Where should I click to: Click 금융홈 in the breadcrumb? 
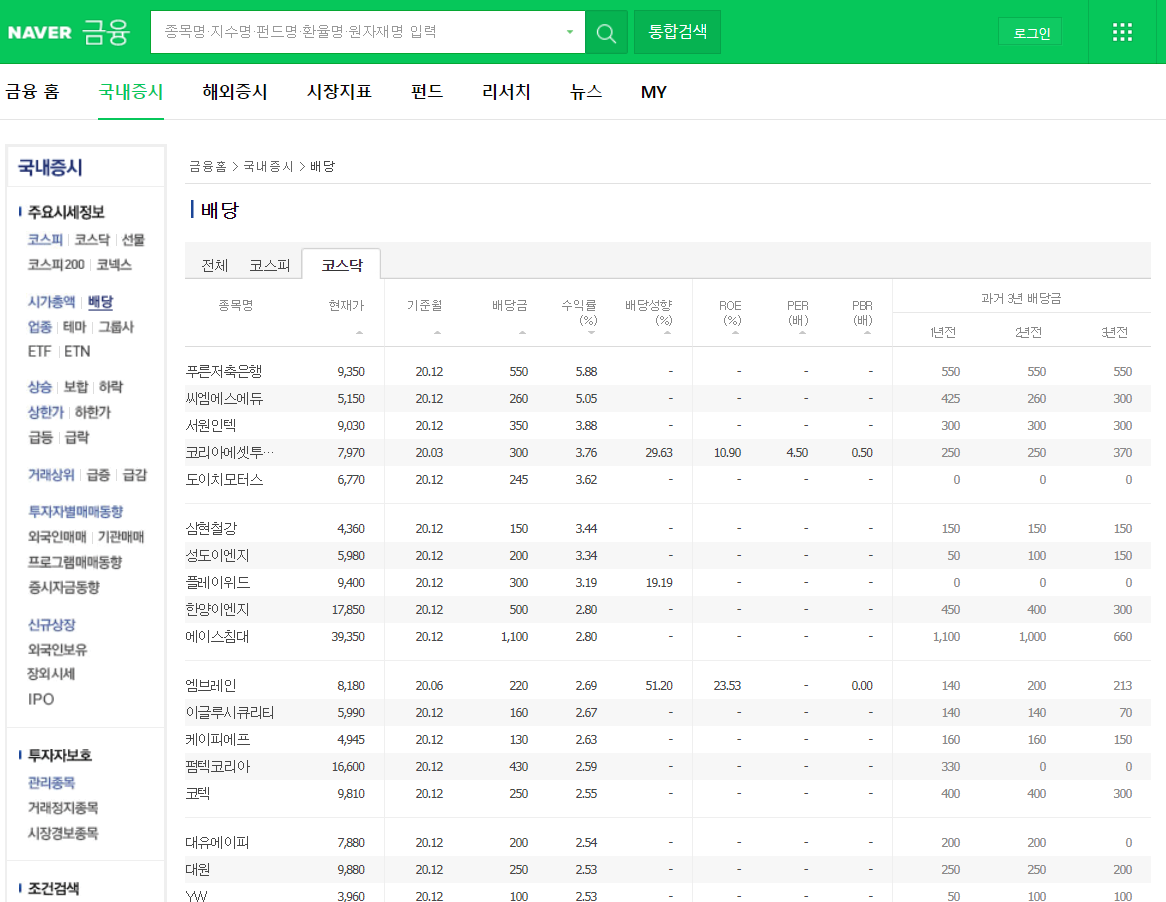(x=207, y=166)
